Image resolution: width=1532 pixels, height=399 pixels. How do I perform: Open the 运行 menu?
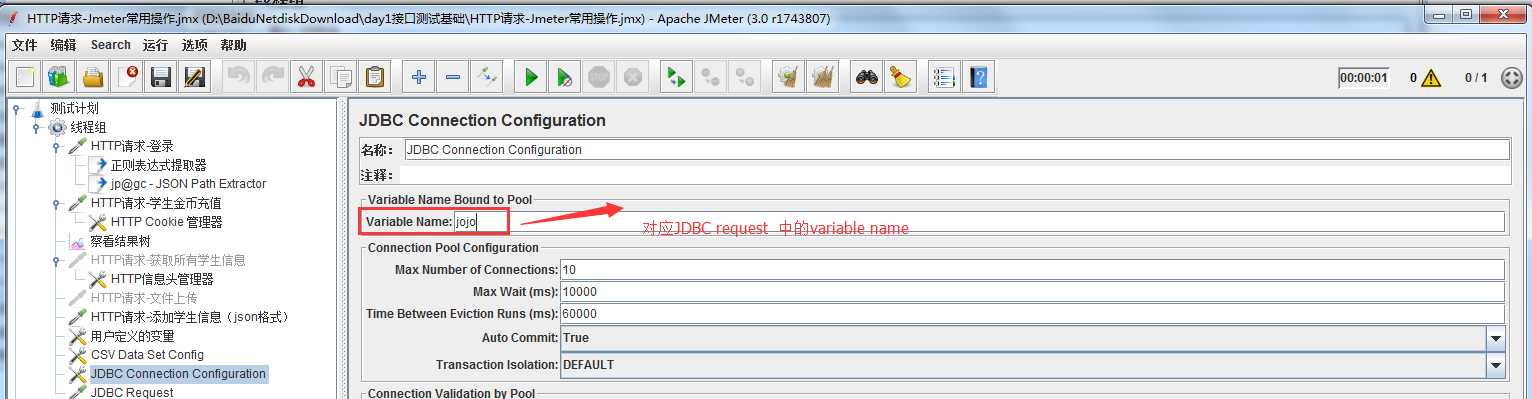click(155, 45)
